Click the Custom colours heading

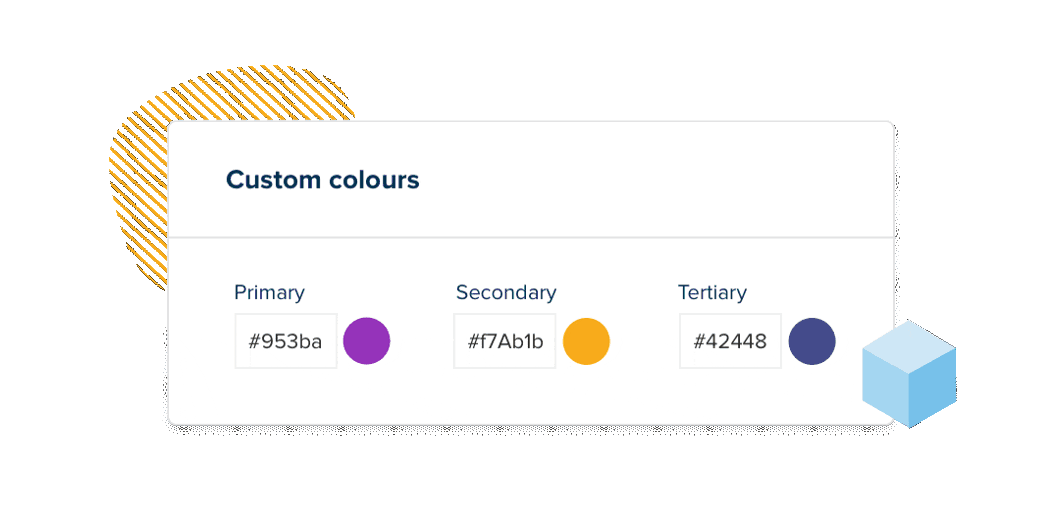click(322, 180)
